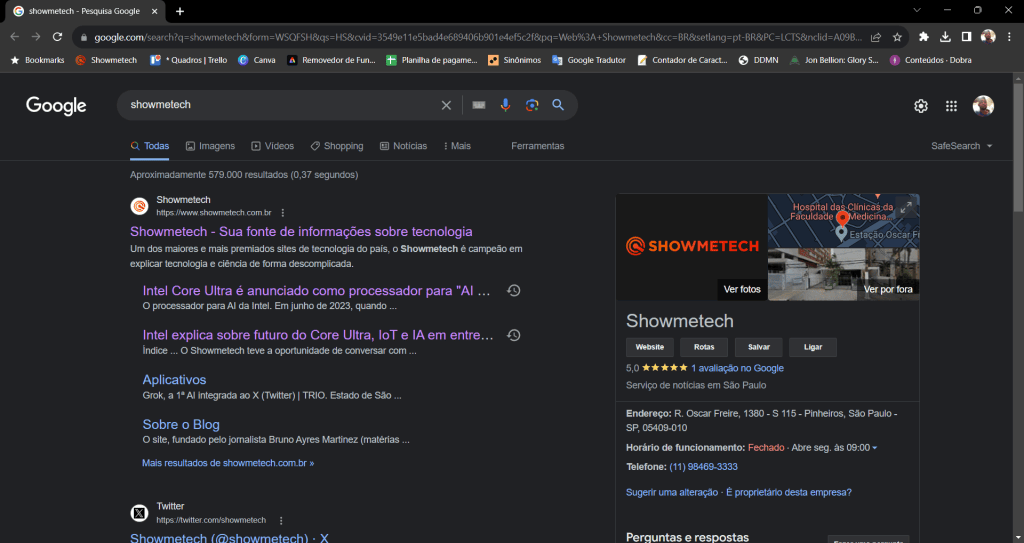Click the browser address bar URL
Image resolution: width=1024 pixels, height=543 pixels.
tap(477, 37)
